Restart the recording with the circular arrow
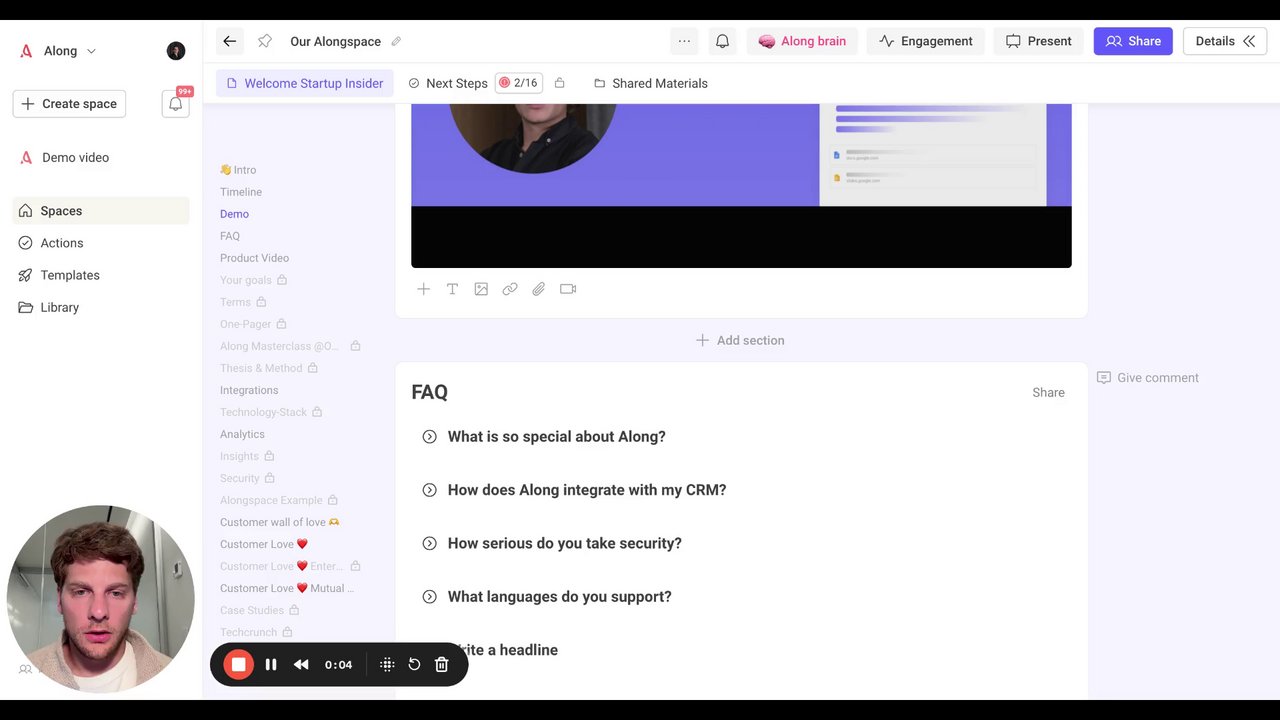The width and height of the screenshot is (1280, 720). tap(414, 664)
